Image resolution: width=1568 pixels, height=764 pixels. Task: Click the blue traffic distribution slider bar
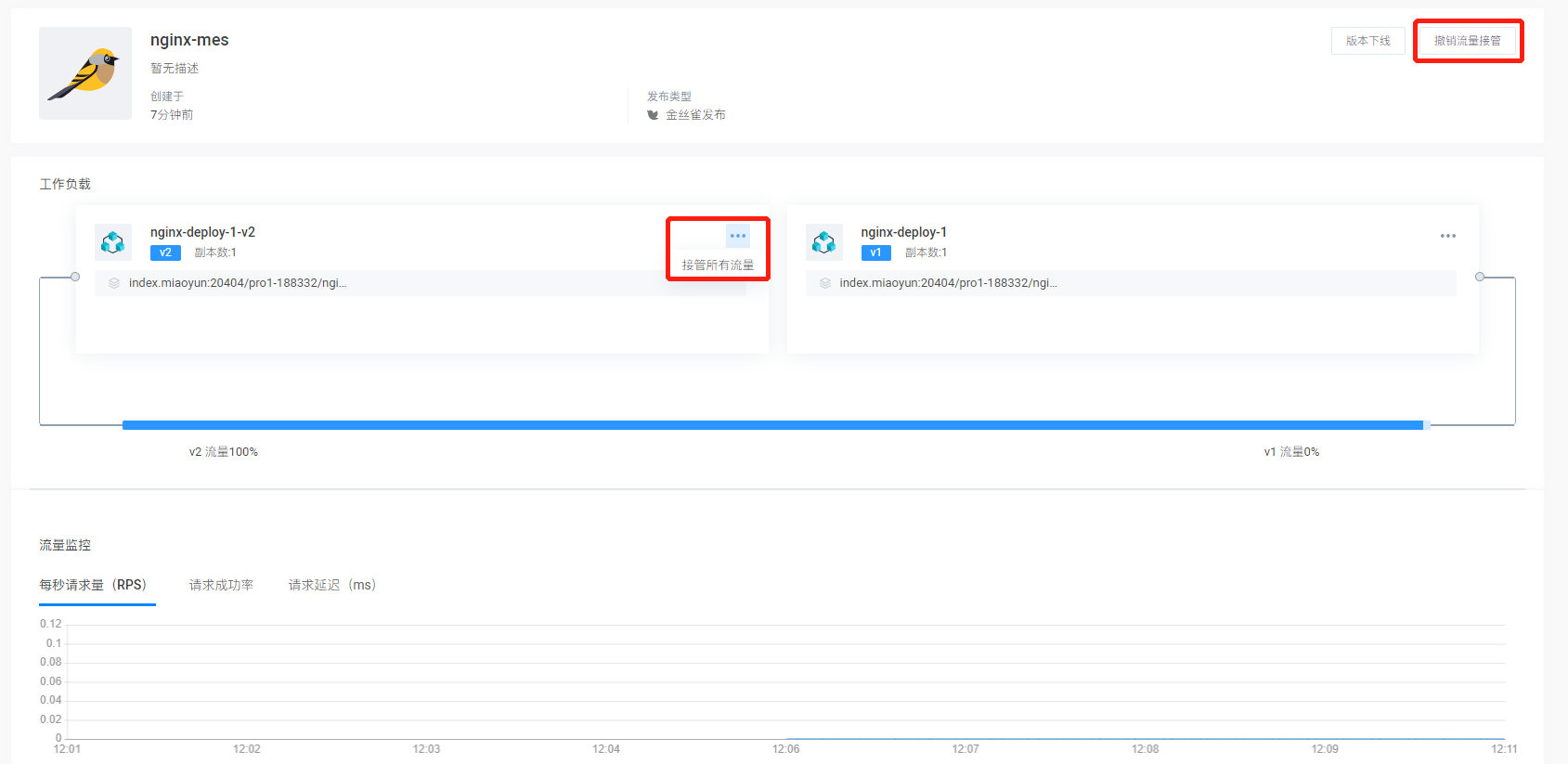(772, 425)
